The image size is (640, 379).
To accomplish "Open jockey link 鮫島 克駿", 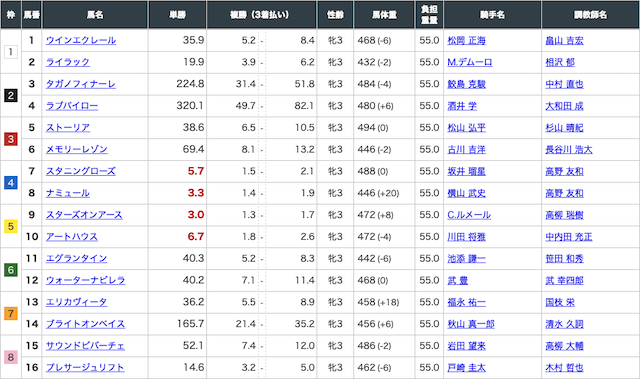I will (467, 84).
